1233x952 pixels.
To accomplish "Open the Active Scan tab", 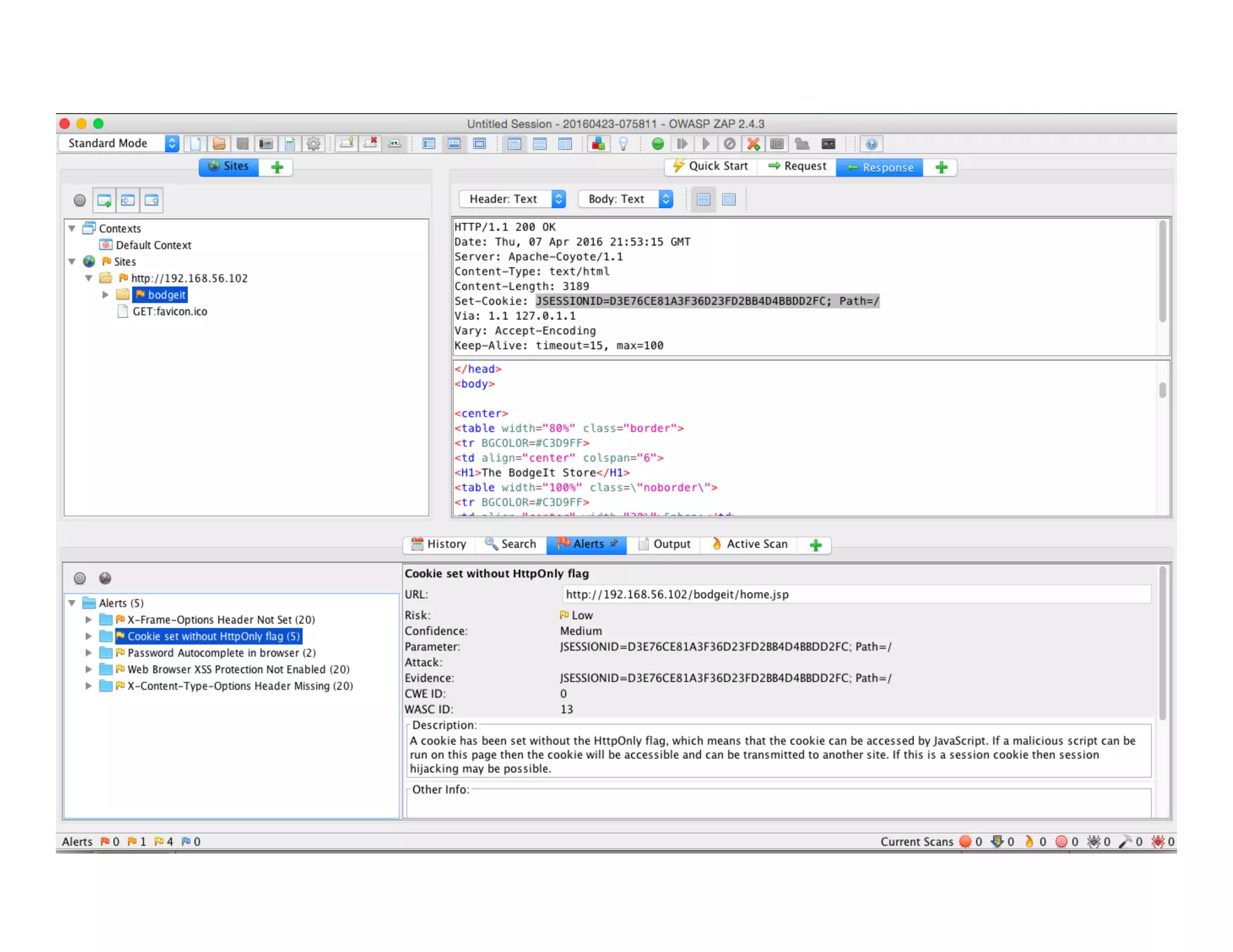I will [750, 544].
